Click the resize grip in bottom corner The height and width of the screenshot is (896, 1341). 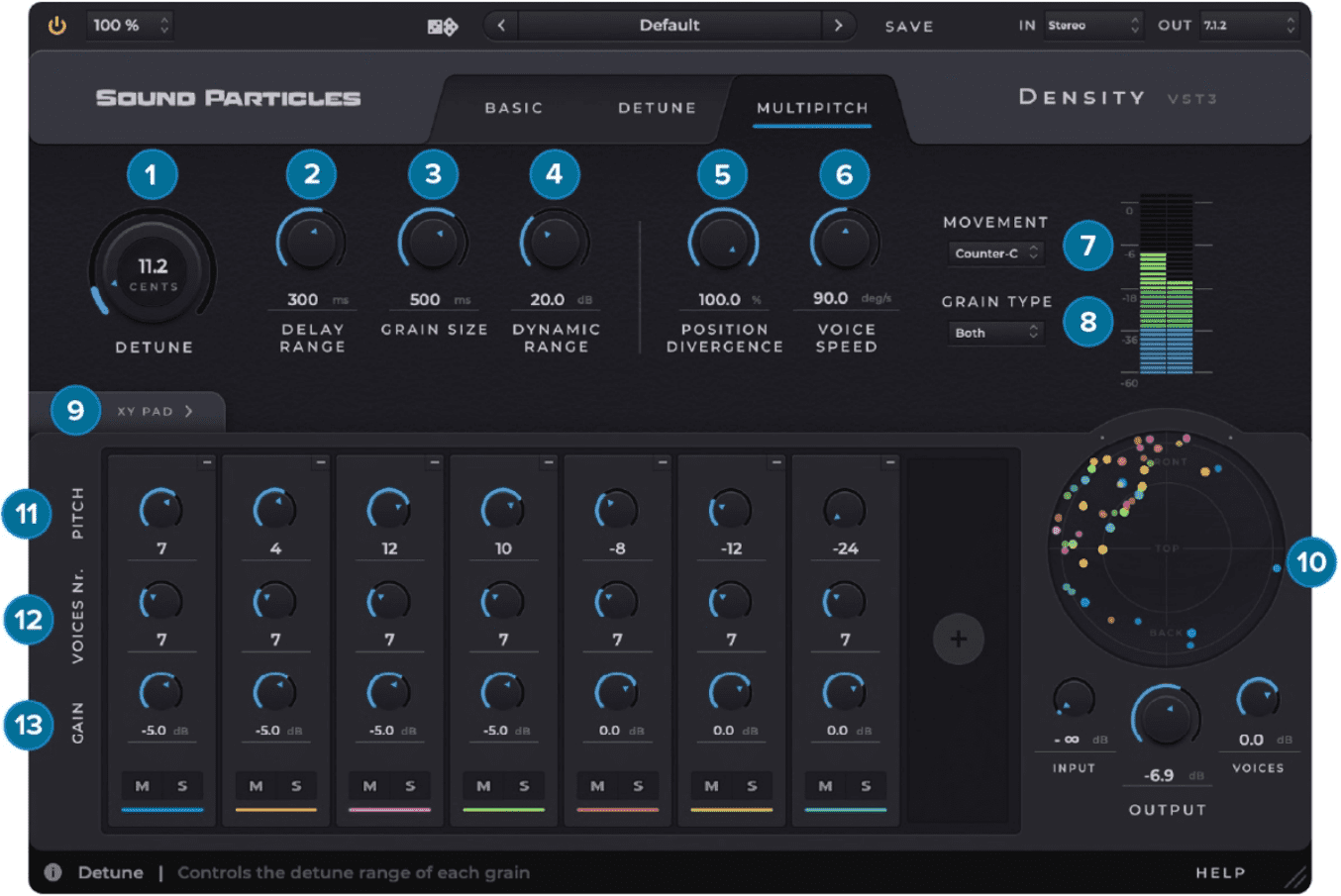click(1294, 877)
